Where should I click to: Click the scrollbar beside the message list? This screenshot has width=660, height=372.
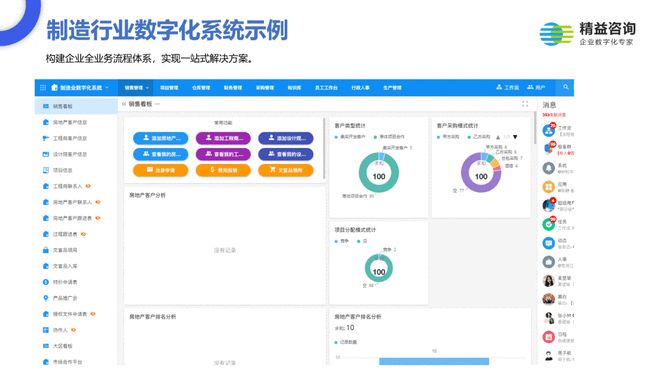pyautogui.click(x=535, y=128)
